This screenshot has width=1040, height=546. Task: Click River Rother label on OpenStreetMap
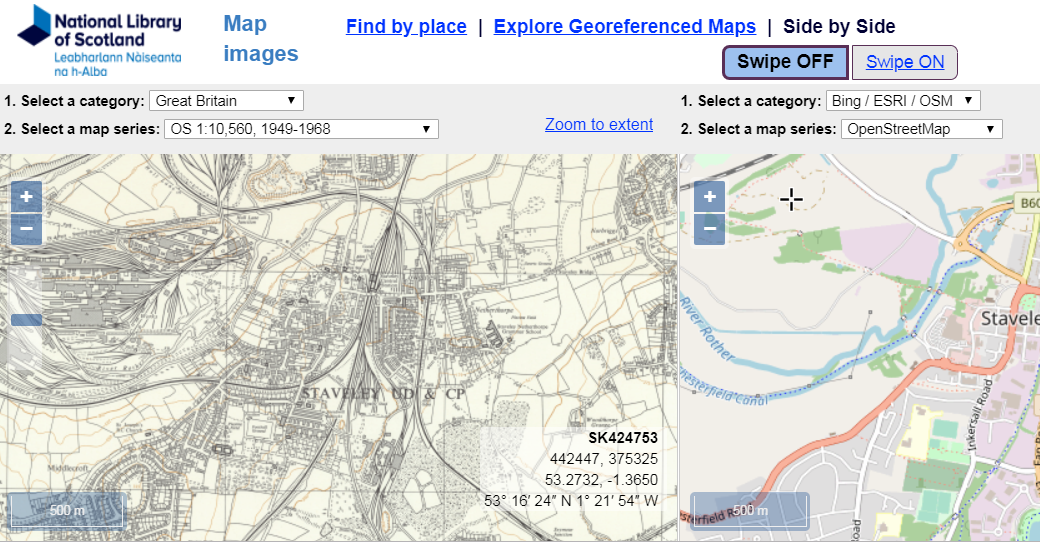pyautogui.click(x=707, y=330)
